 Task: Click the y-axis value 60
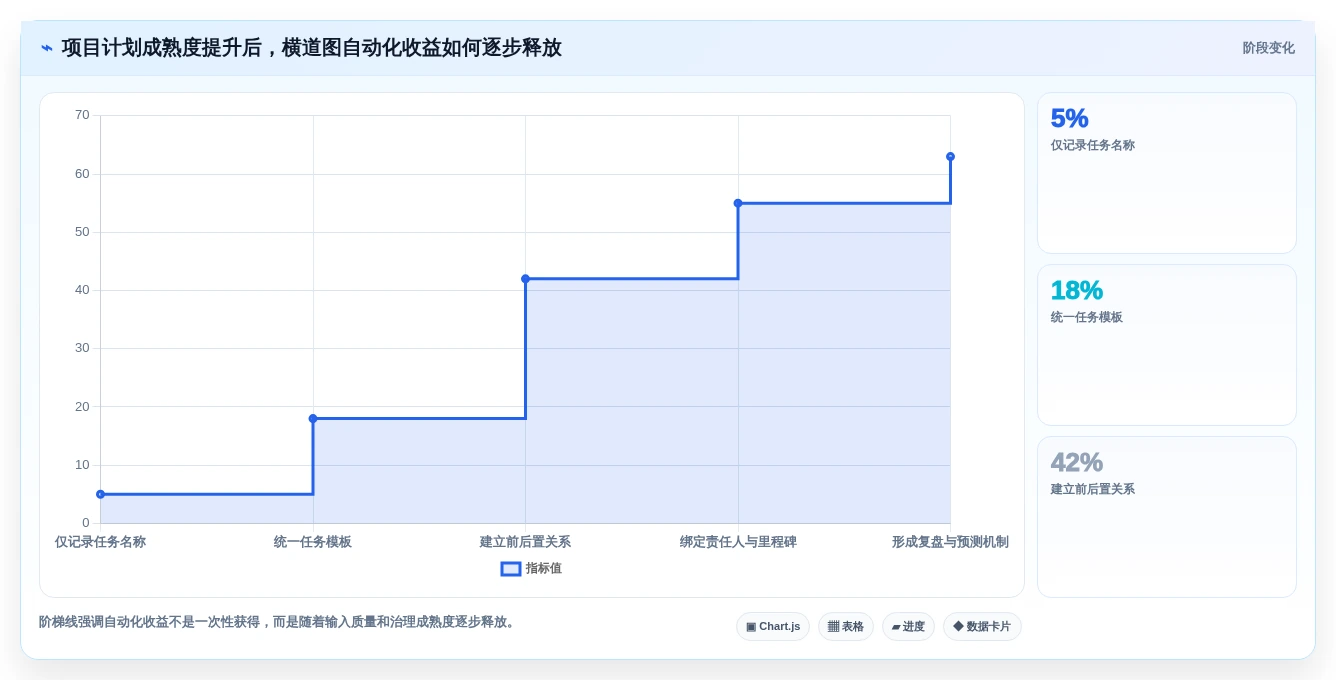[x=82, y=174]
